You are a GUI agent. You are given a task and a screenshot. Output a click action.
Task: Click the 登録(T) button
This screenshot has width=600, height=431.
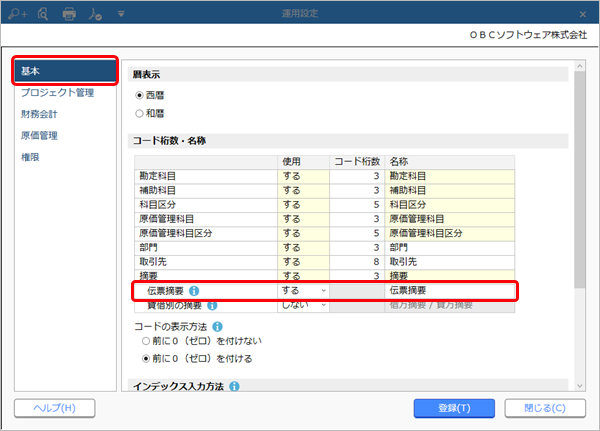click(454, 408)
